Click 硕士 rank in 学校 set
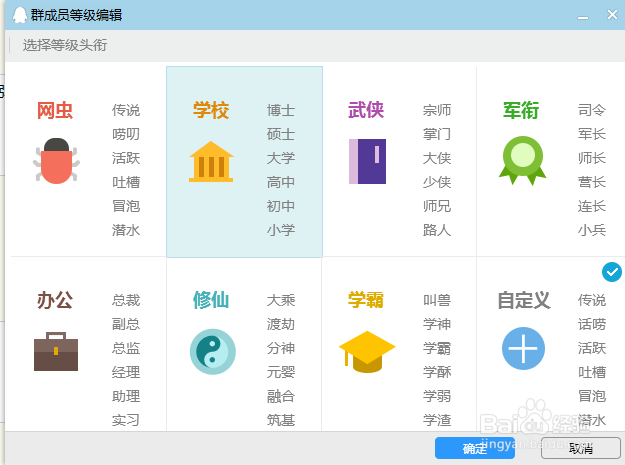Viewport: 625px width, 465px height. 281,134
